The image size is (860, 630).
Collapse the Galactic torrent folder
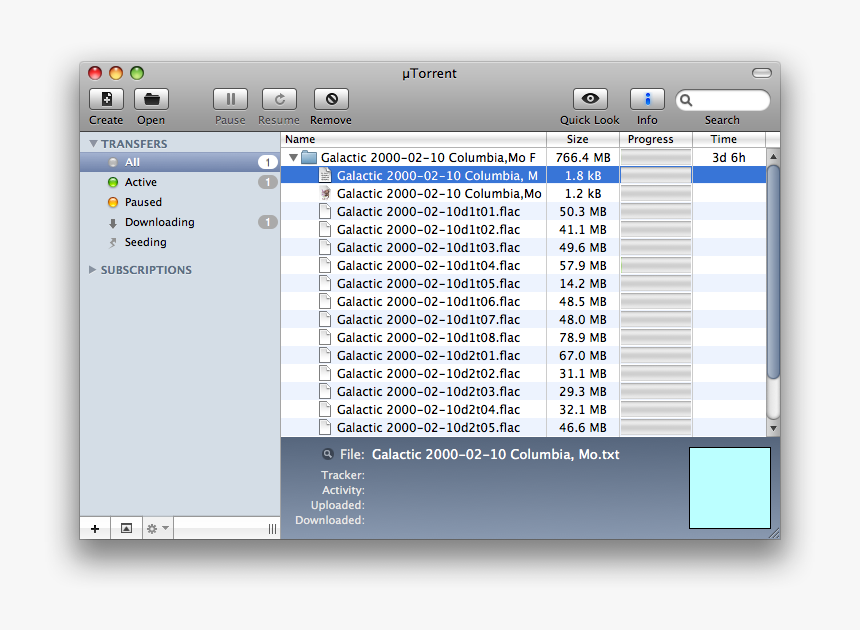click(x=293, y=158)
